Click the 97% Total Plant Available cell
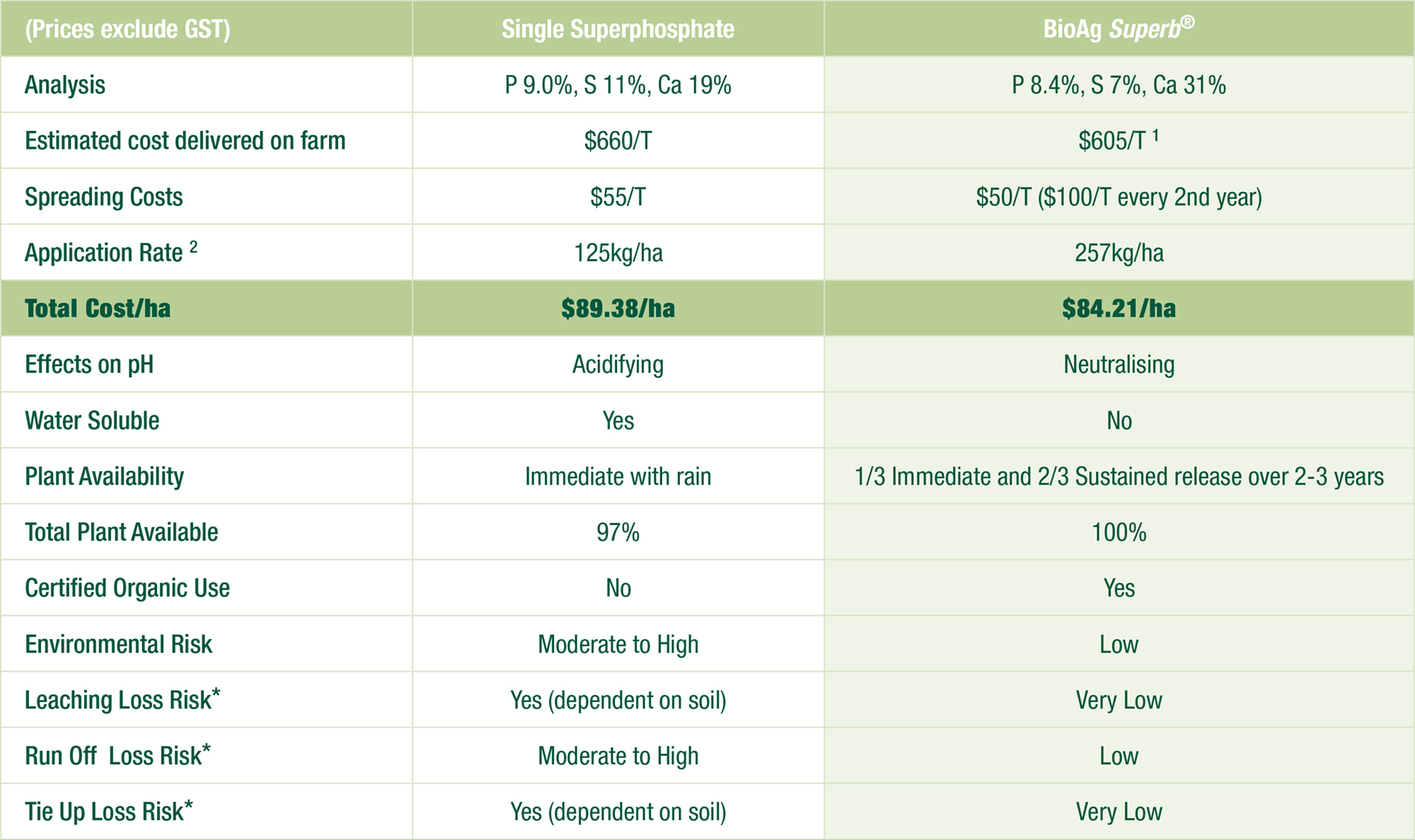Screen dimensions: 1415x840 point(617,532)
